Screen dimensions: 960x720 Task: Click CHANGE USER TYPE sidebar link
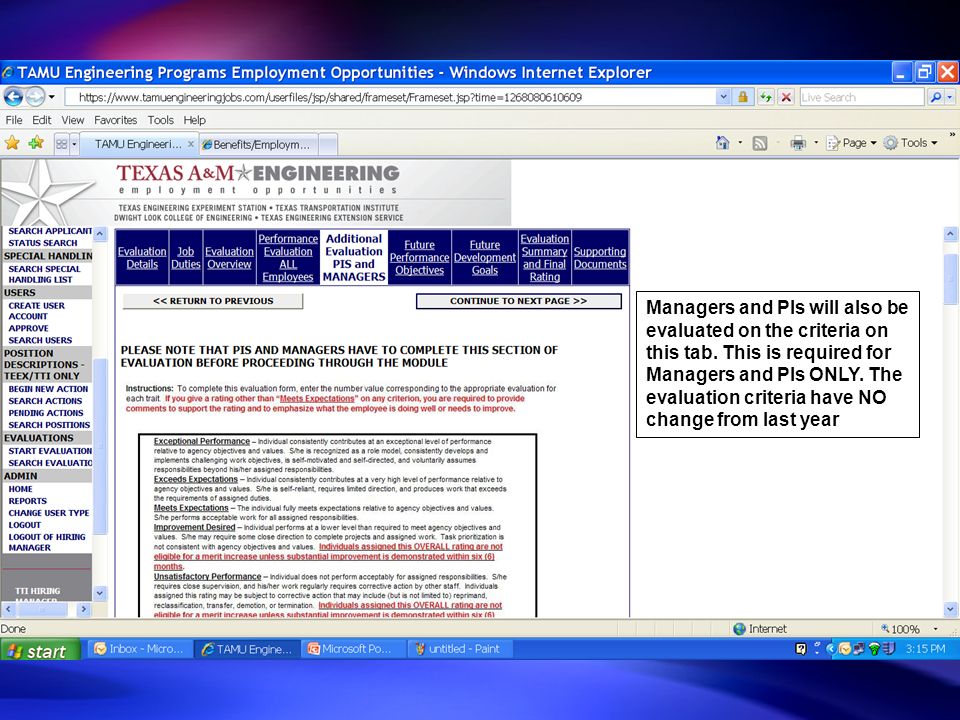click(x=48, y=513)
